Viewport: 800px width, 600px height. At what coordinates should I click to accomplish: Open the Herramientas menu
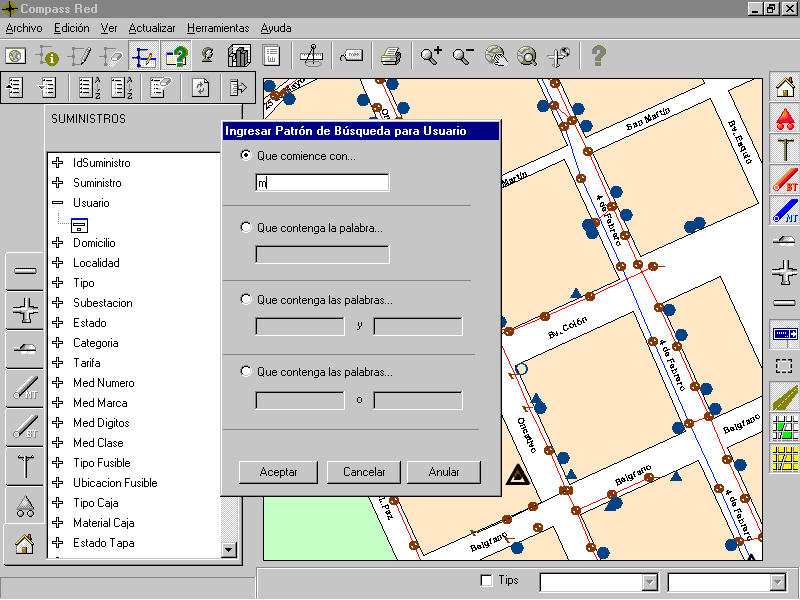218,28
